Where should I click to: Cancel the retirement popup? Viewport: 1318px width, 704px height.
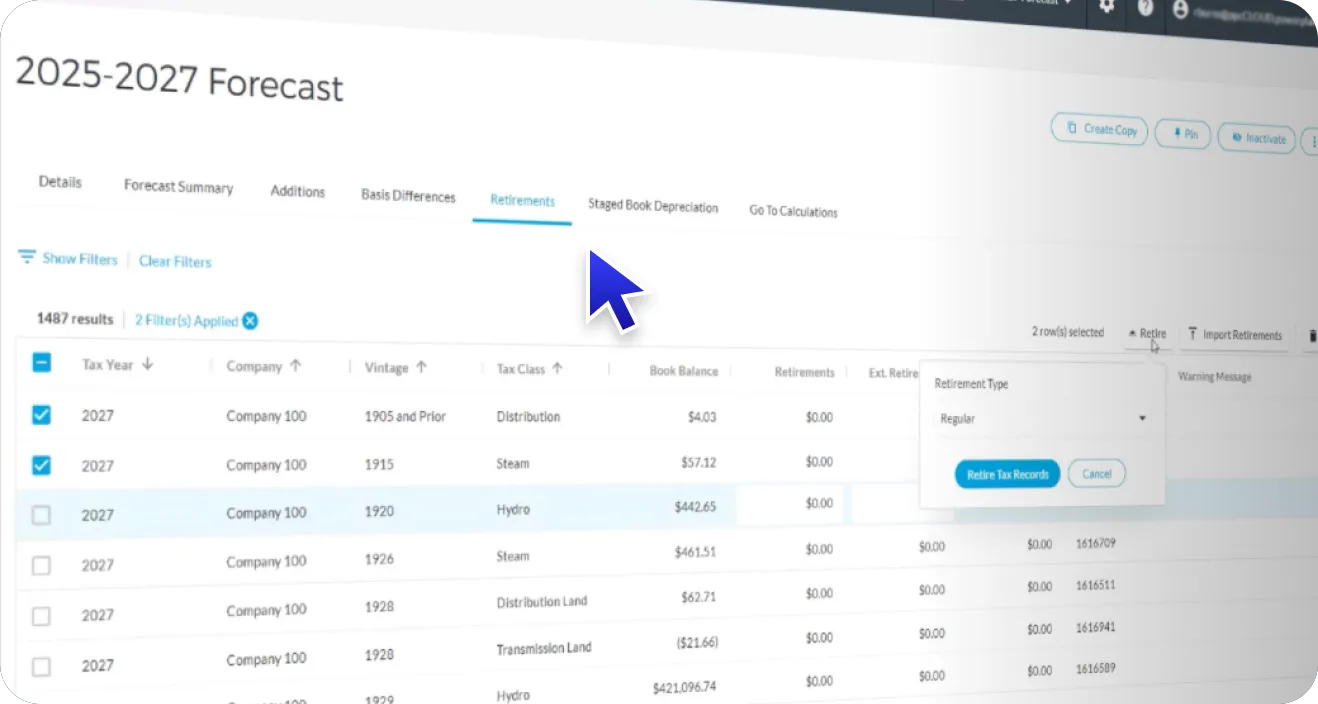coord(1096,474)
